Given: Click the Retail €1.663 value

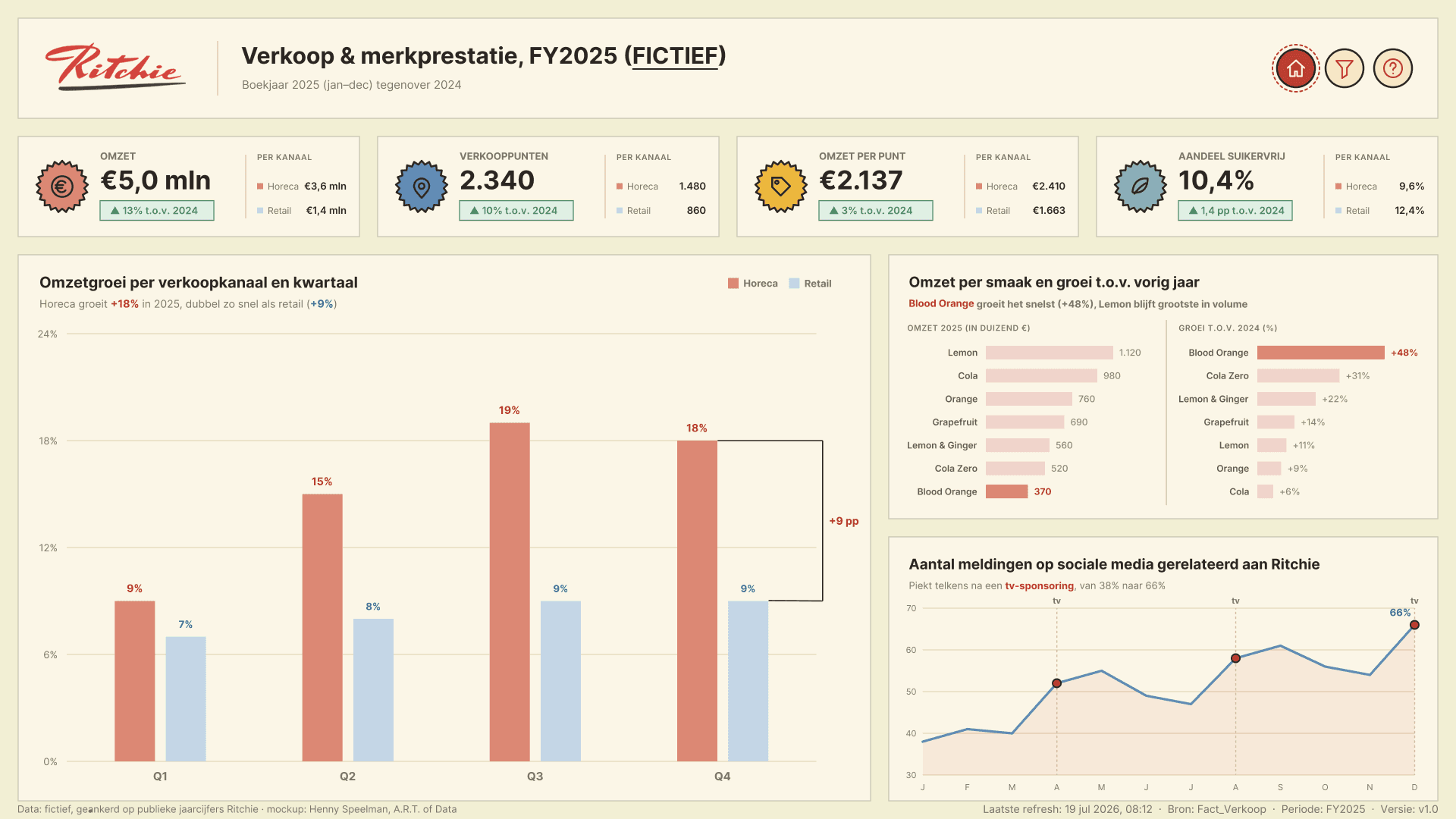Looking at the screenshot, I should (1049, 211).
